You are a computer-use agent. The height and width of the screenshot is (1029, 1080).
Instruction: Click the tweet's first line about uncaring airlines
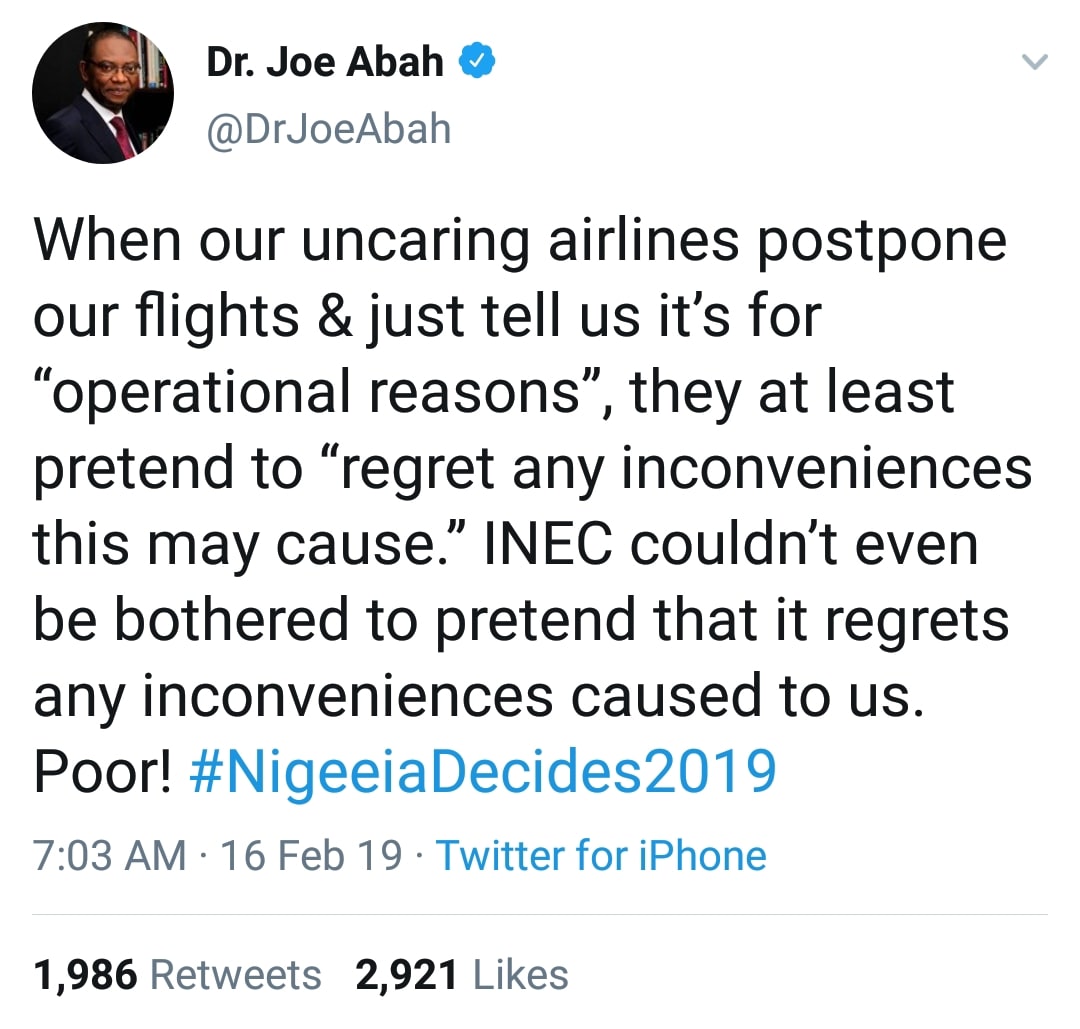pos(520,241)
